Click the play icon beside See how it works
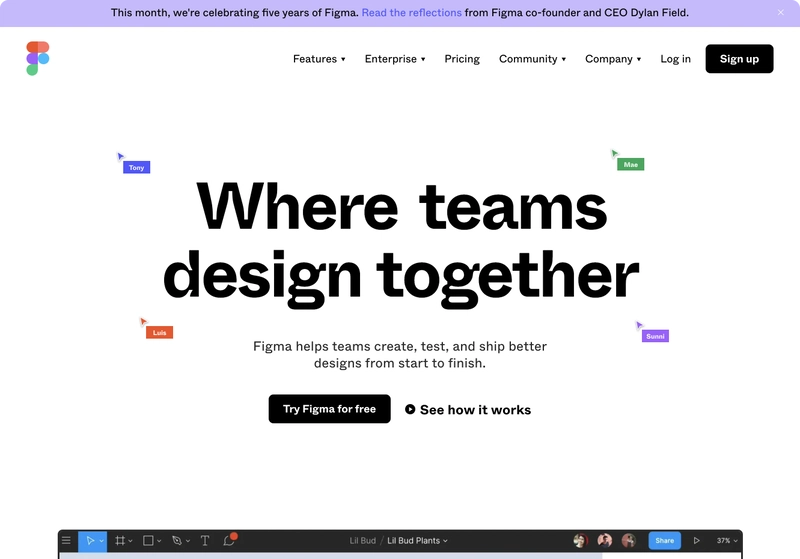The height and width of the screenshot is (559, 800). pos(410,409)
